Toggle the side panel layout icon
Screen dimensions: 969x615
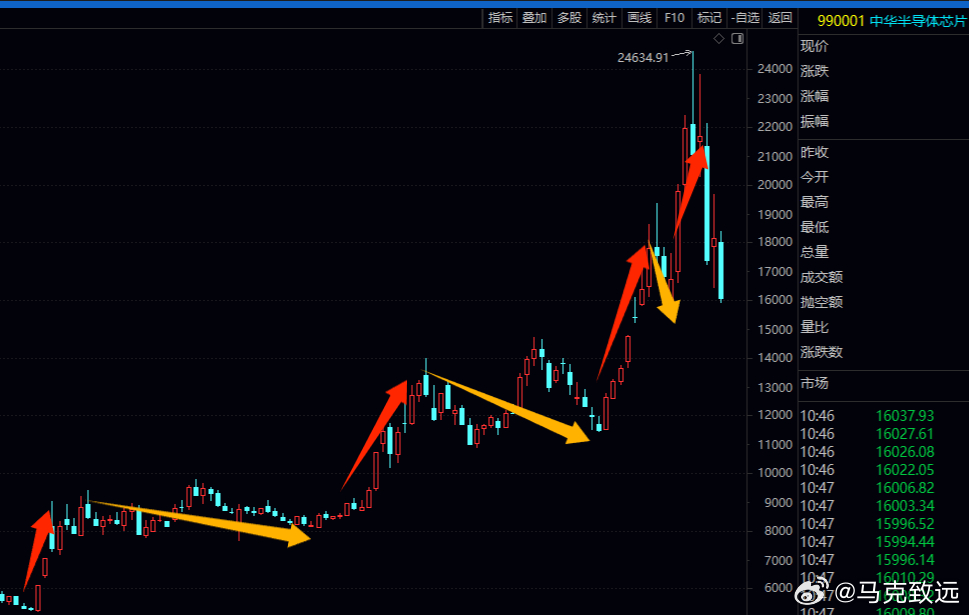(737, 38)
